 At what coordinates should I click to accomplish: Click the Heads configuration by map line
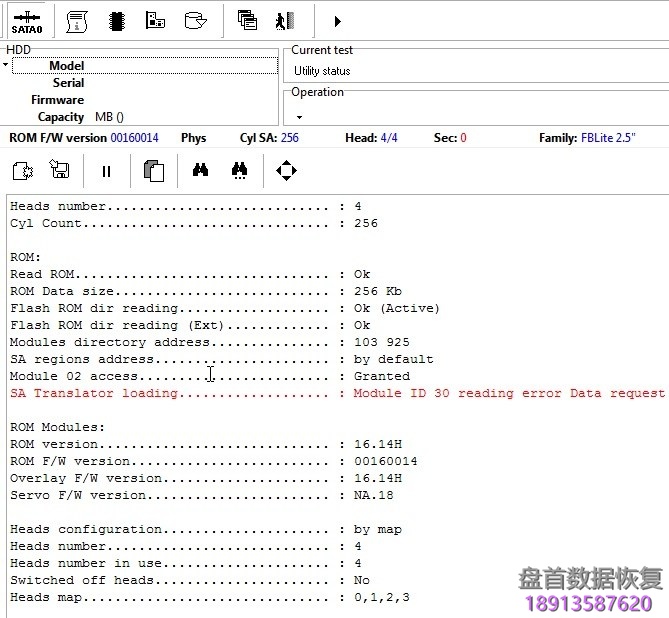pyautogui.click(x=206, y=529)
